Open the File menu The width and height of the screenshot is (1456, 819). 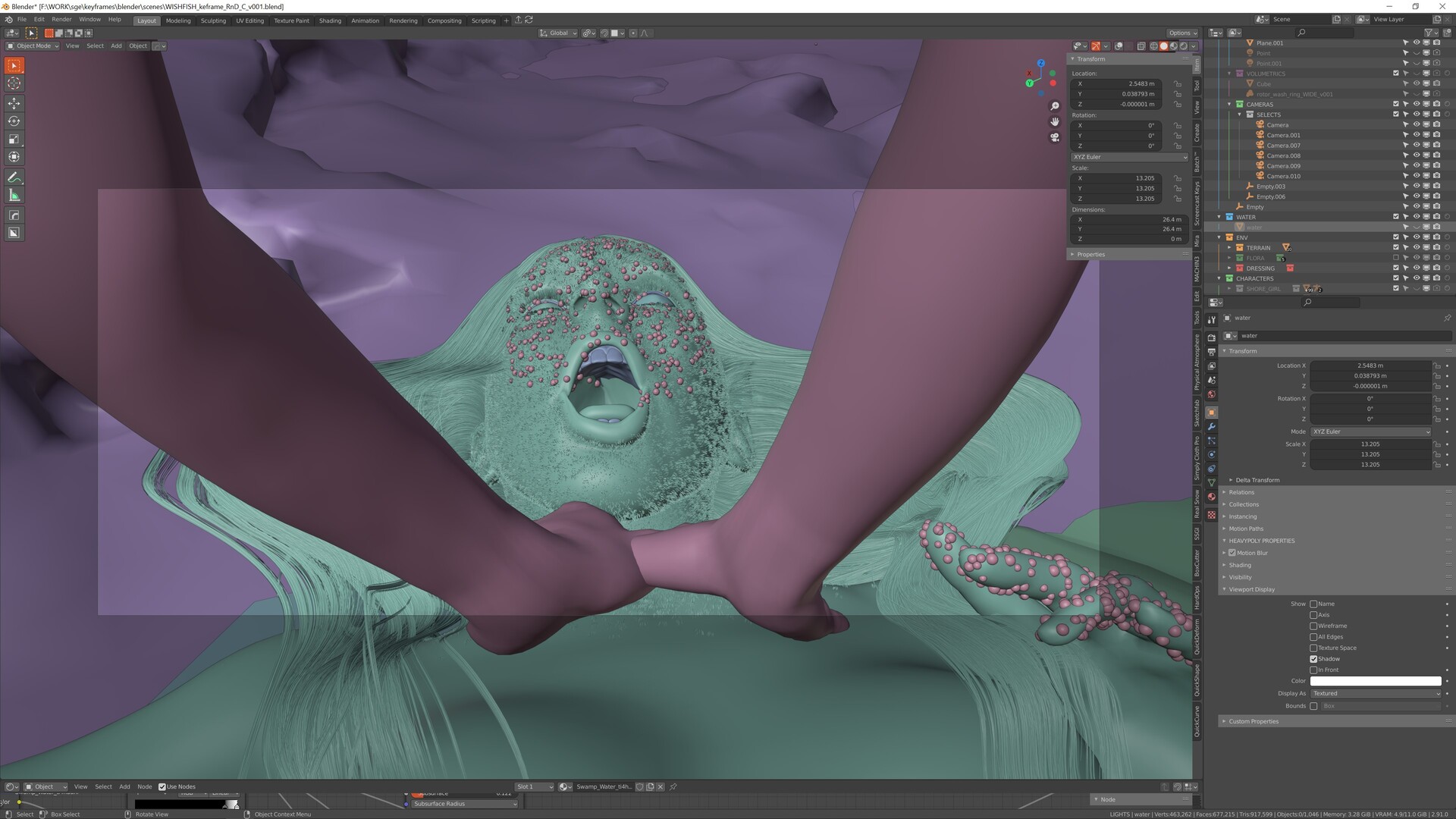coord(22,20)
